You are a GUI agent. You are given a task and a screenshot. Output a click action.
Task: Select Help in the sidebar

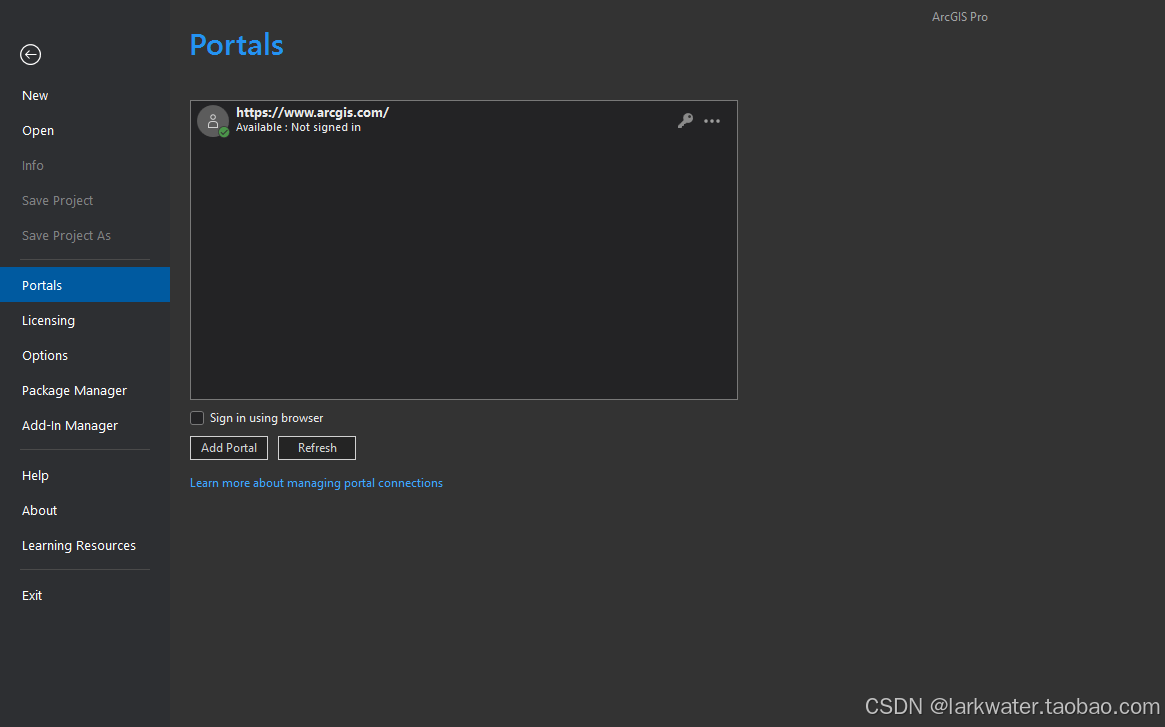[x=85, y=475]
